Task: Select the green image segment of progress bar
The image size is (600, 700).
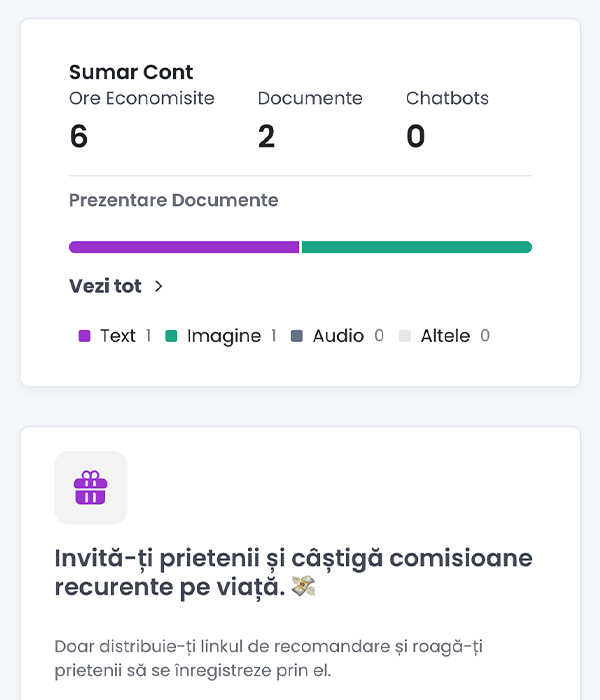Action: tap(416, 247)
